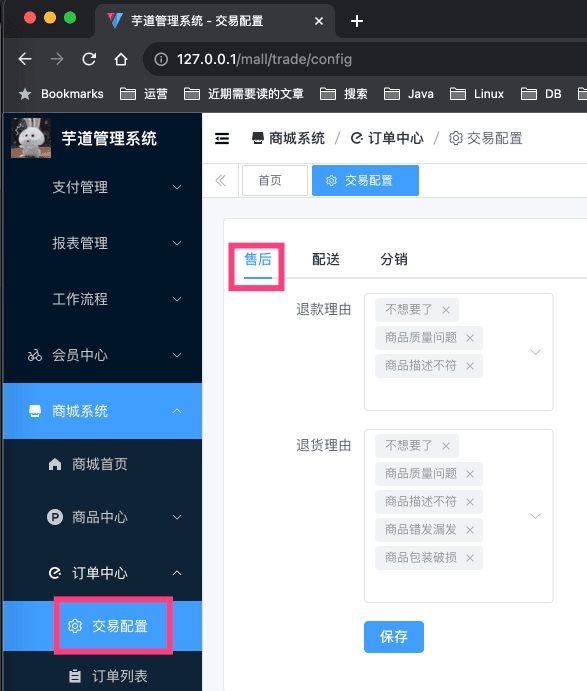The height and width of the screenshot is (691, 587).
Task: Collapse the 商城系统 sidebar menu
Action: (103, 411)
